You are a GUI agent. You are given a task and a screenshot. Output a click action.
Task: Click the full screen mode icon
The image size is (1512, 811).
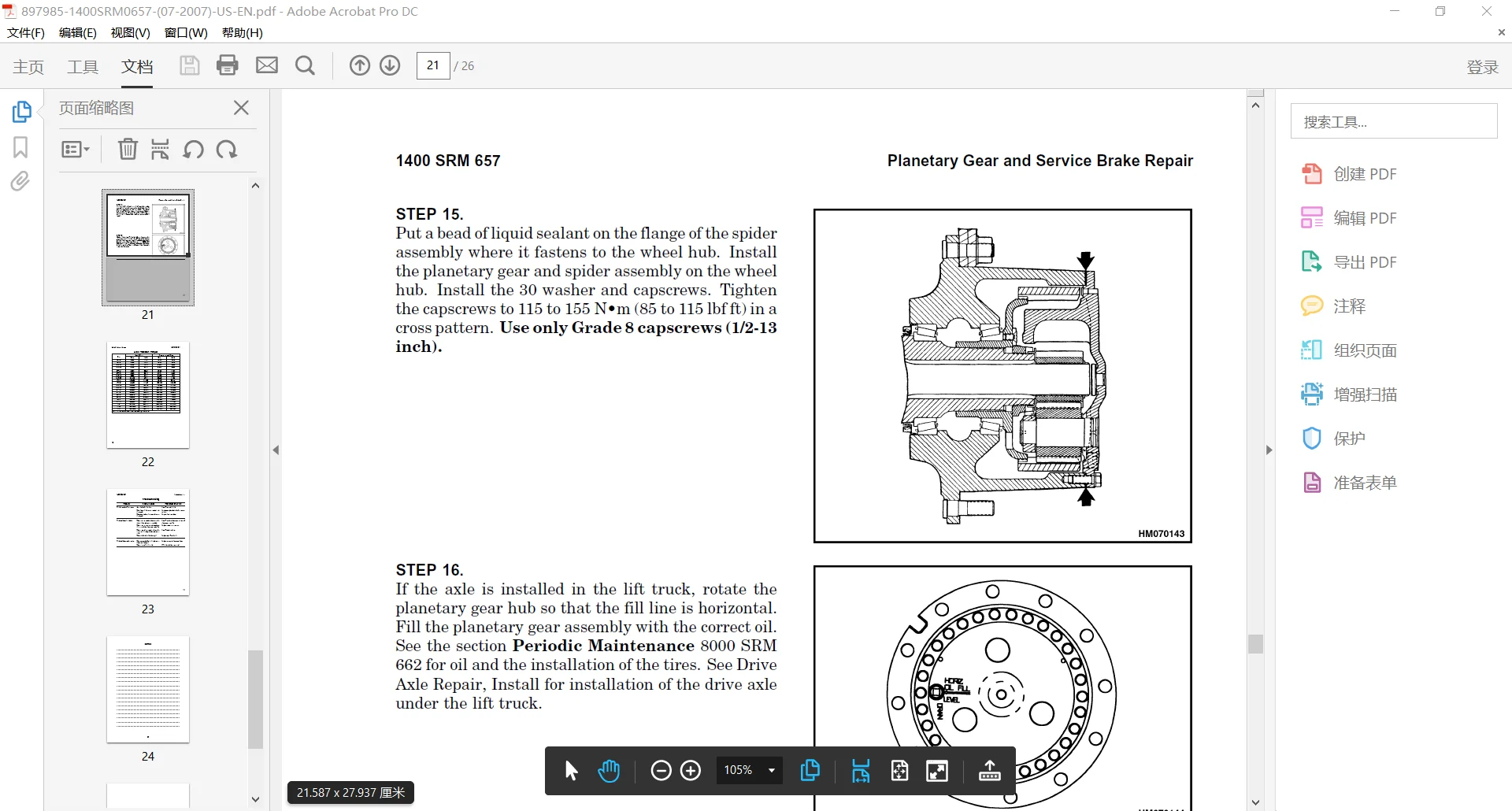pos(937,771)
